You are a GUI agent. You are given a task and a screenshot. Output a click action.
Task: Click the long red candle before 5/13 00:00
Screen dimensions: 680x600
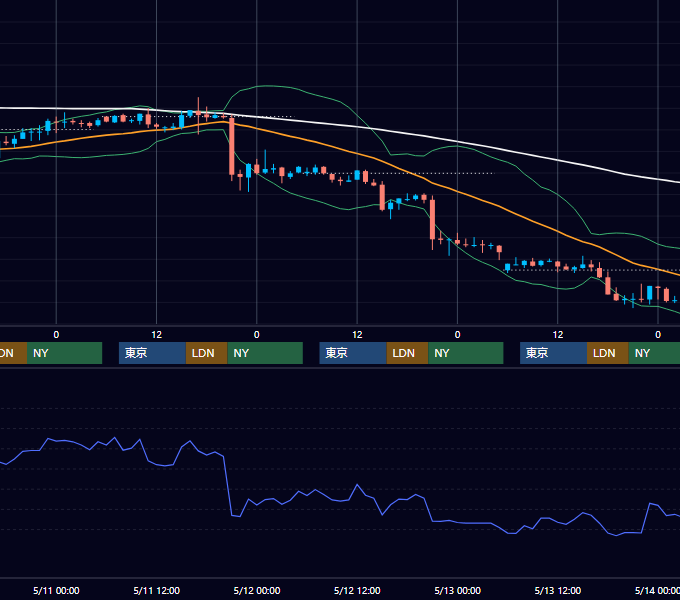pos(432,220)
